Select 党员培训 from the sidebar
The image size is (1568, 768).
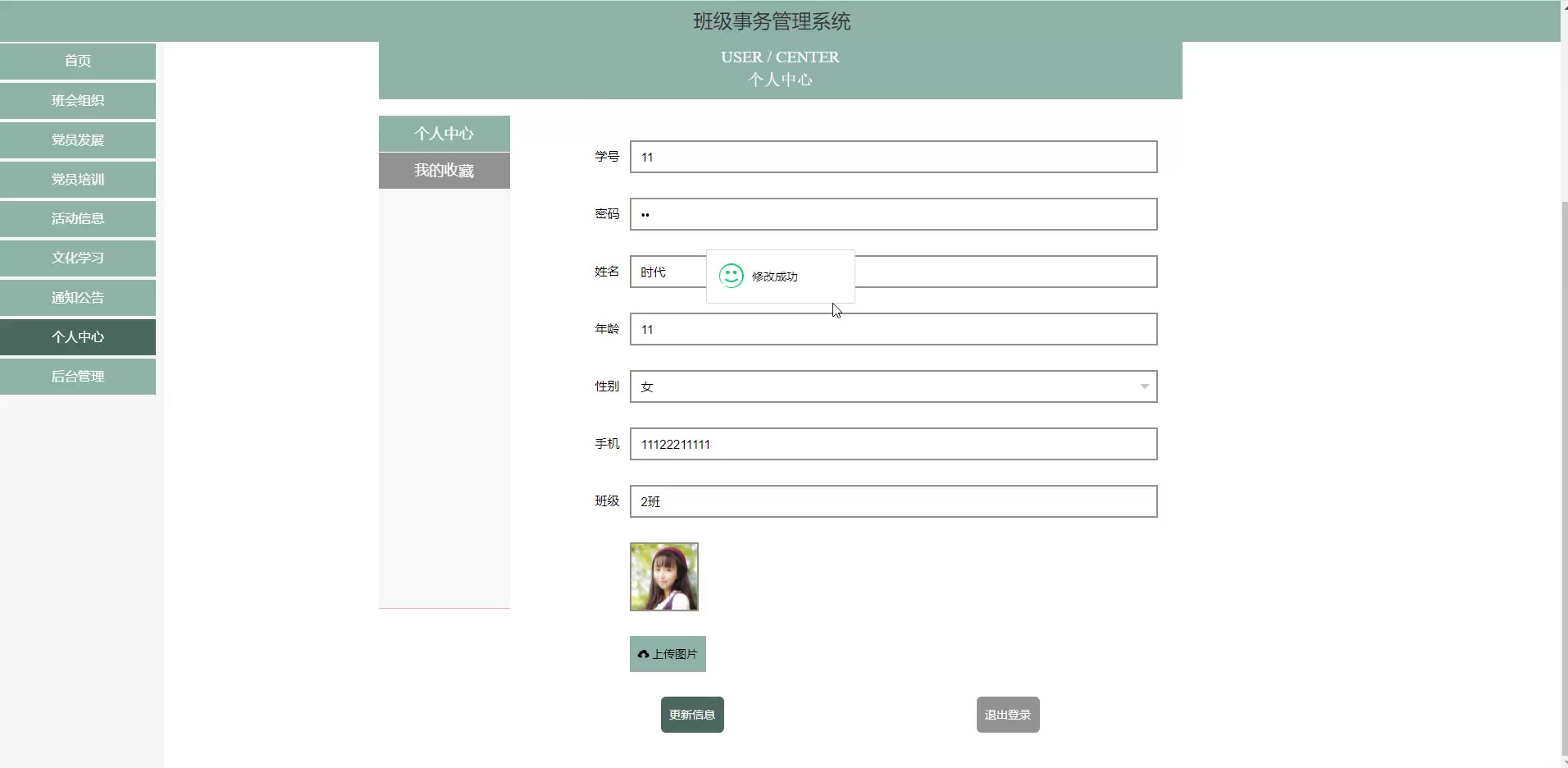pos(78,179)
